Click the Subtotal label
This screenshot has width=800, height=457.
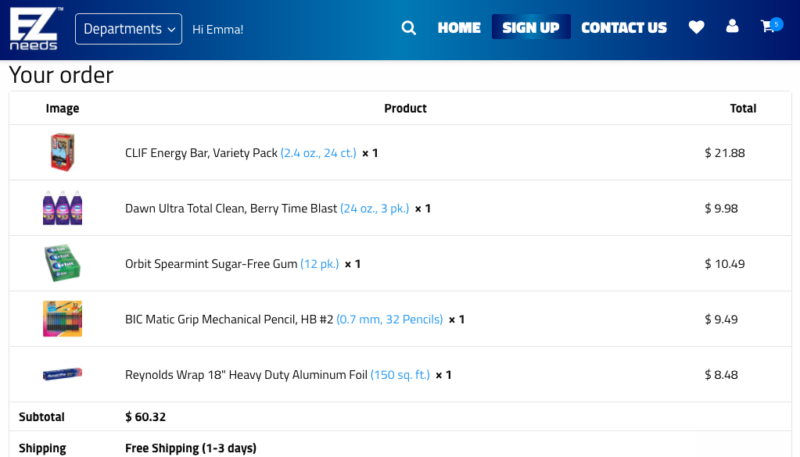coord(42,417)
